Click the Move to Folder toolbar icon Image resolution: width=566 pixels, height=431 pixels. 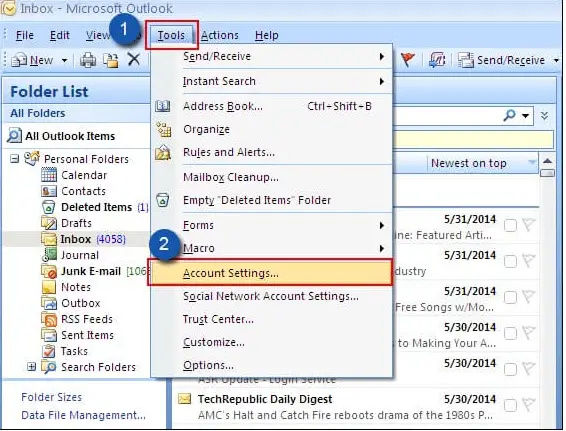point(111,60)
